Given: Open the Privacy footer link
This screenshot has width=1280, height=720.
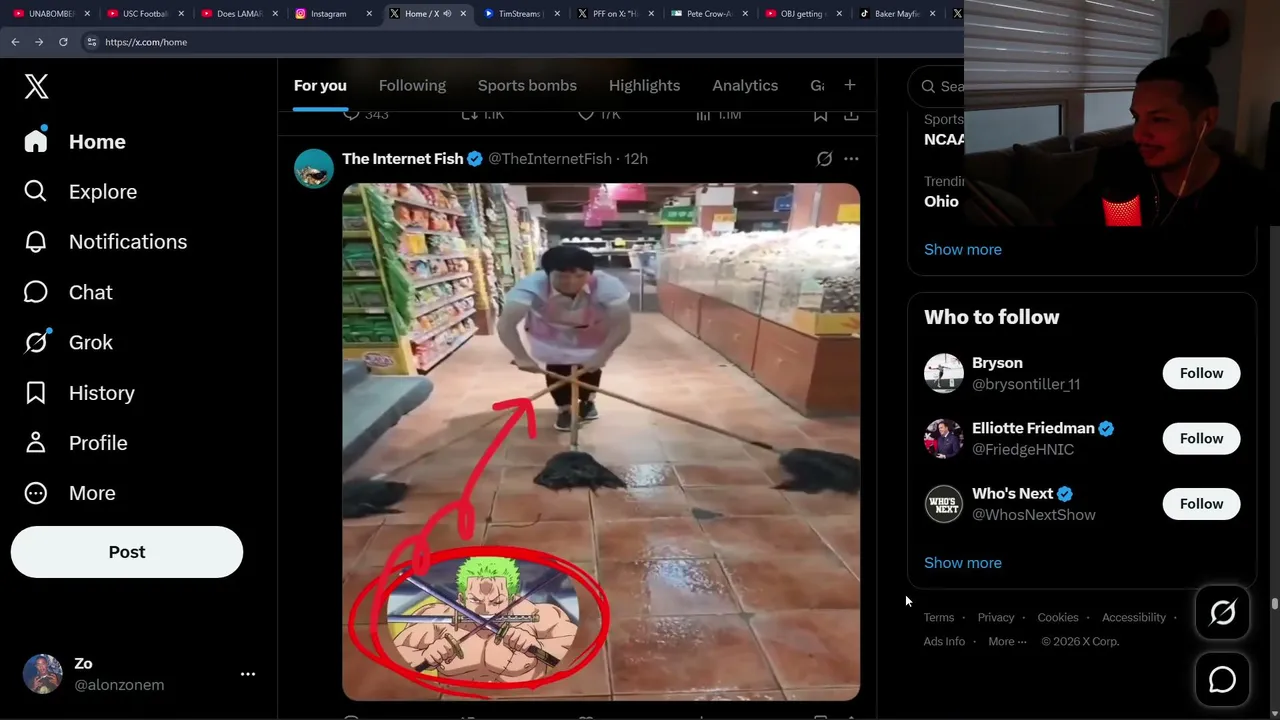Looking at the screenshot, I should click(x=996, y=618).
